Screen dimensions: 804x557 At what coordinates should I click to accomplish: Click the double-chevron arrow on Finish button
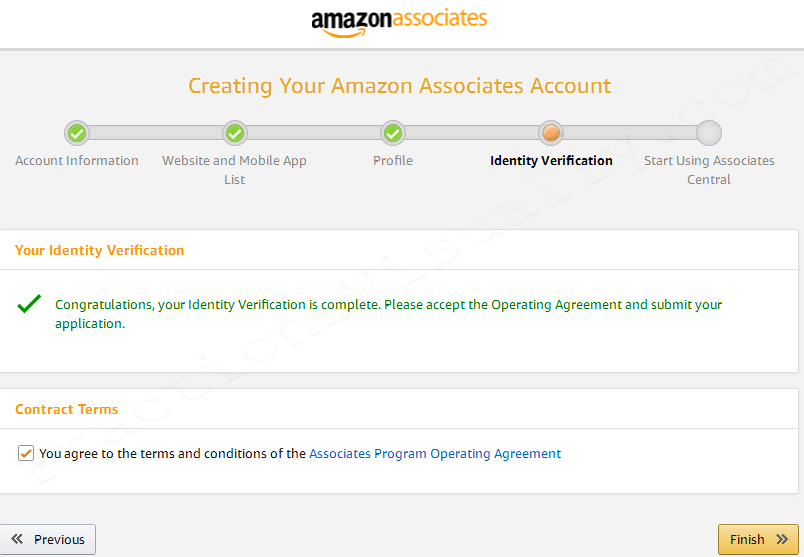point(782,539)
